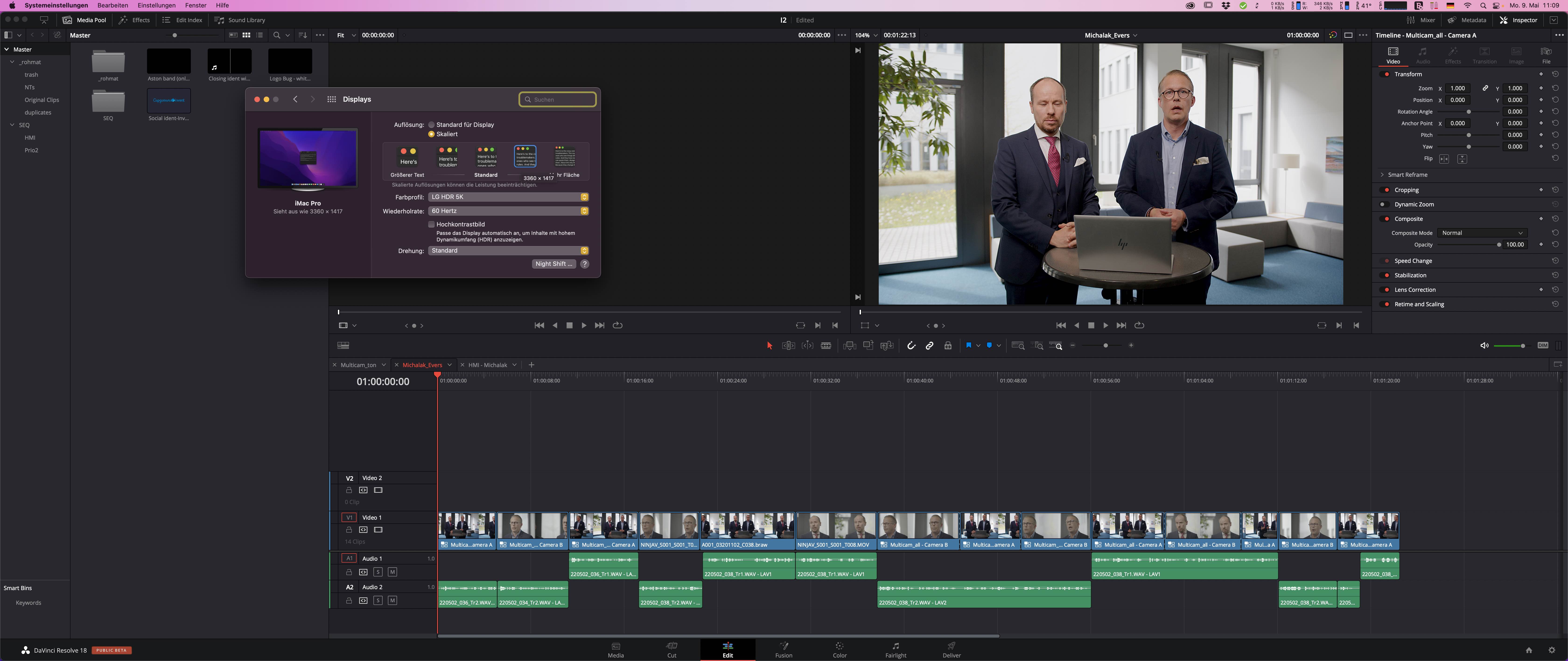
Task: Open Timeline View Options icon
Action: [x=343, y=346]
